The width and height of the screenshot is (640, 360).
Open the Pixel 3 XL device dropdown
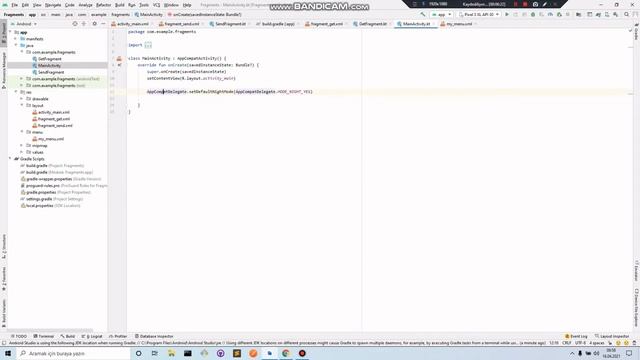pyautogui.click(x=479, y=14)
